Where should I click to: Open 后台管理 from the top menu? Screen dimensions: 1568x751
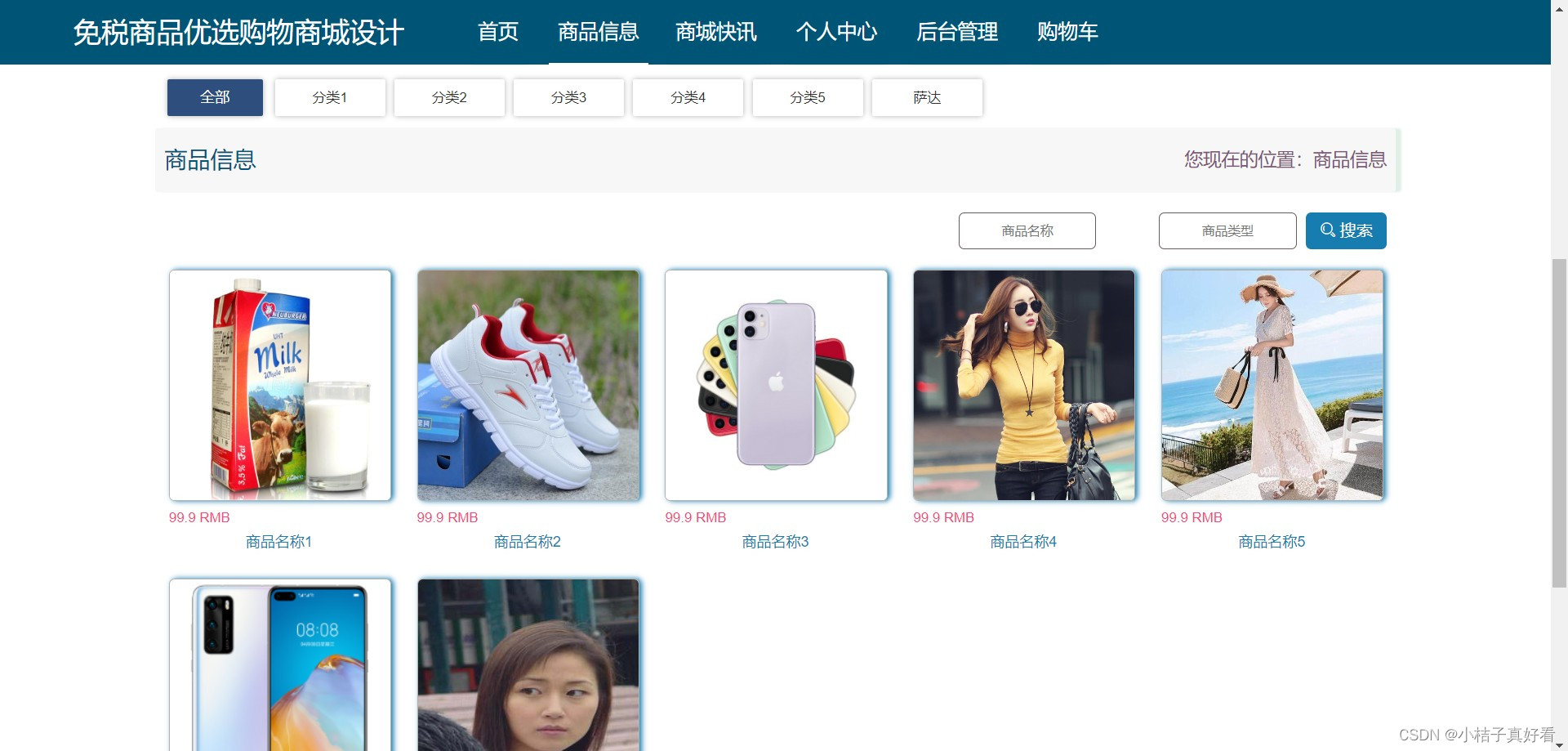(957, 32)
